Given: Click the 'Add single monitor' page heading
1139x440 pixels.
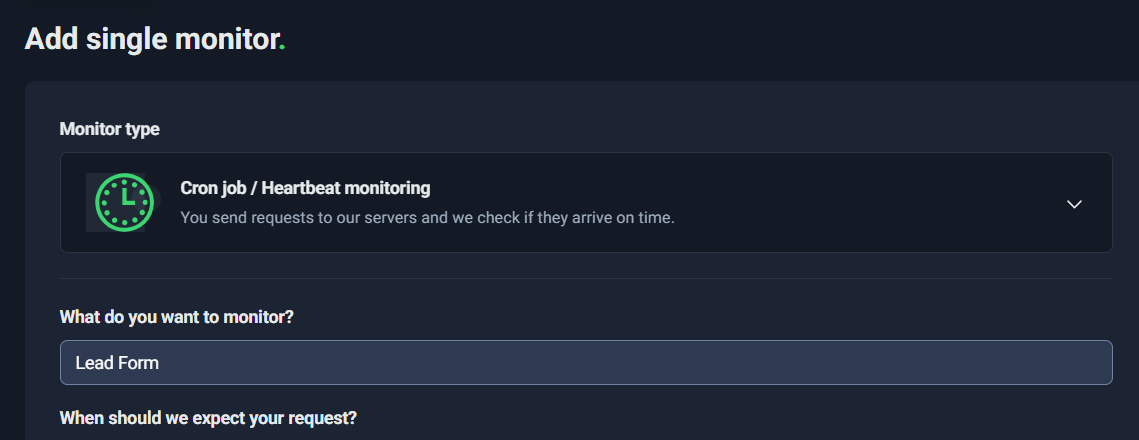Looking at the screenshot, I should click(151, 39).
